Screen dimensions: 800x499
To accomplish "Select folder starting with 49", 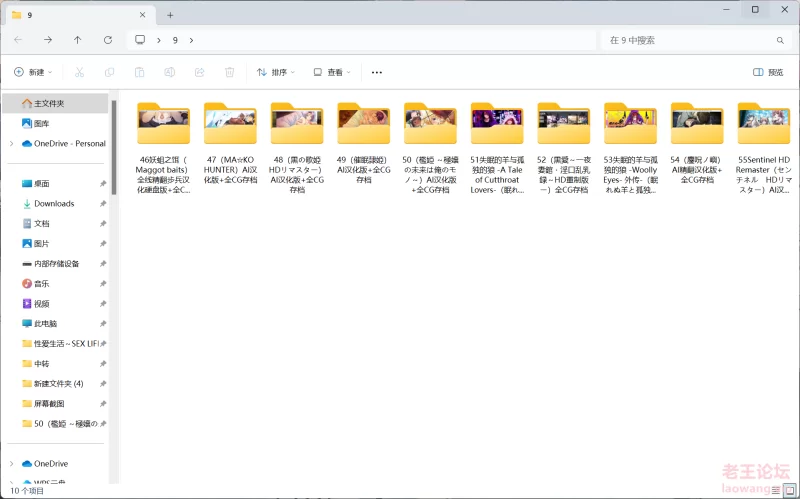I will pos(364,144).
